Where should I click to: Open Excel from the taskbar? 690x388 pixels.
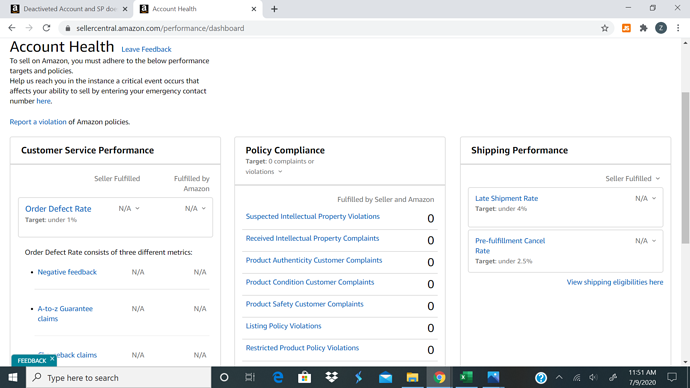tap(466, 377)
